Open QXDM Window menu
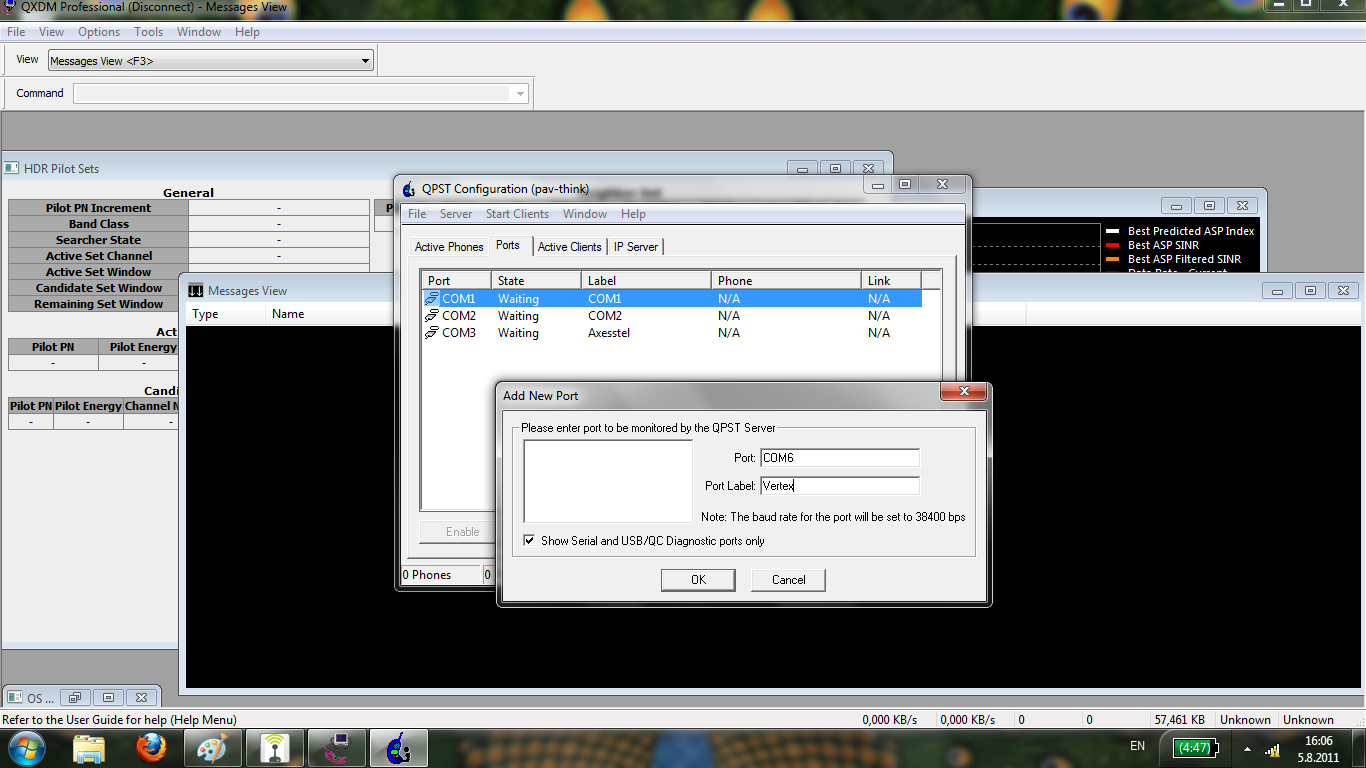 199,32
